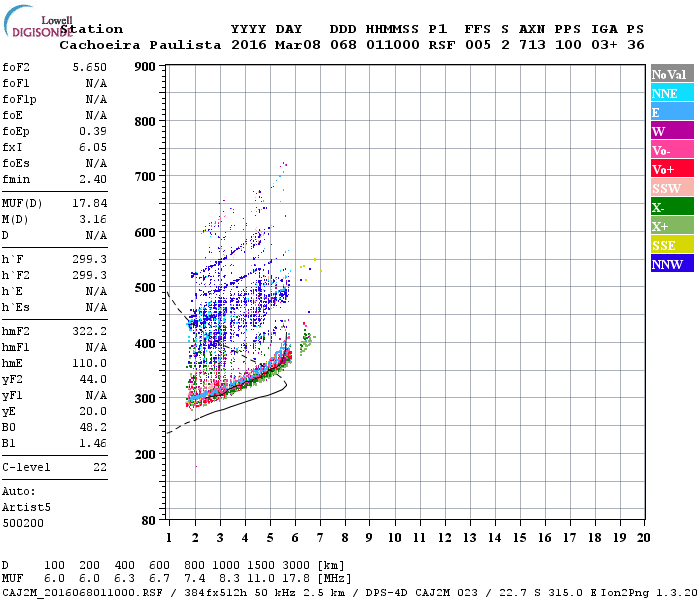The image size is (700, 600).
Task: Click the 500200 code under Artist5
Action: (23, 523)
